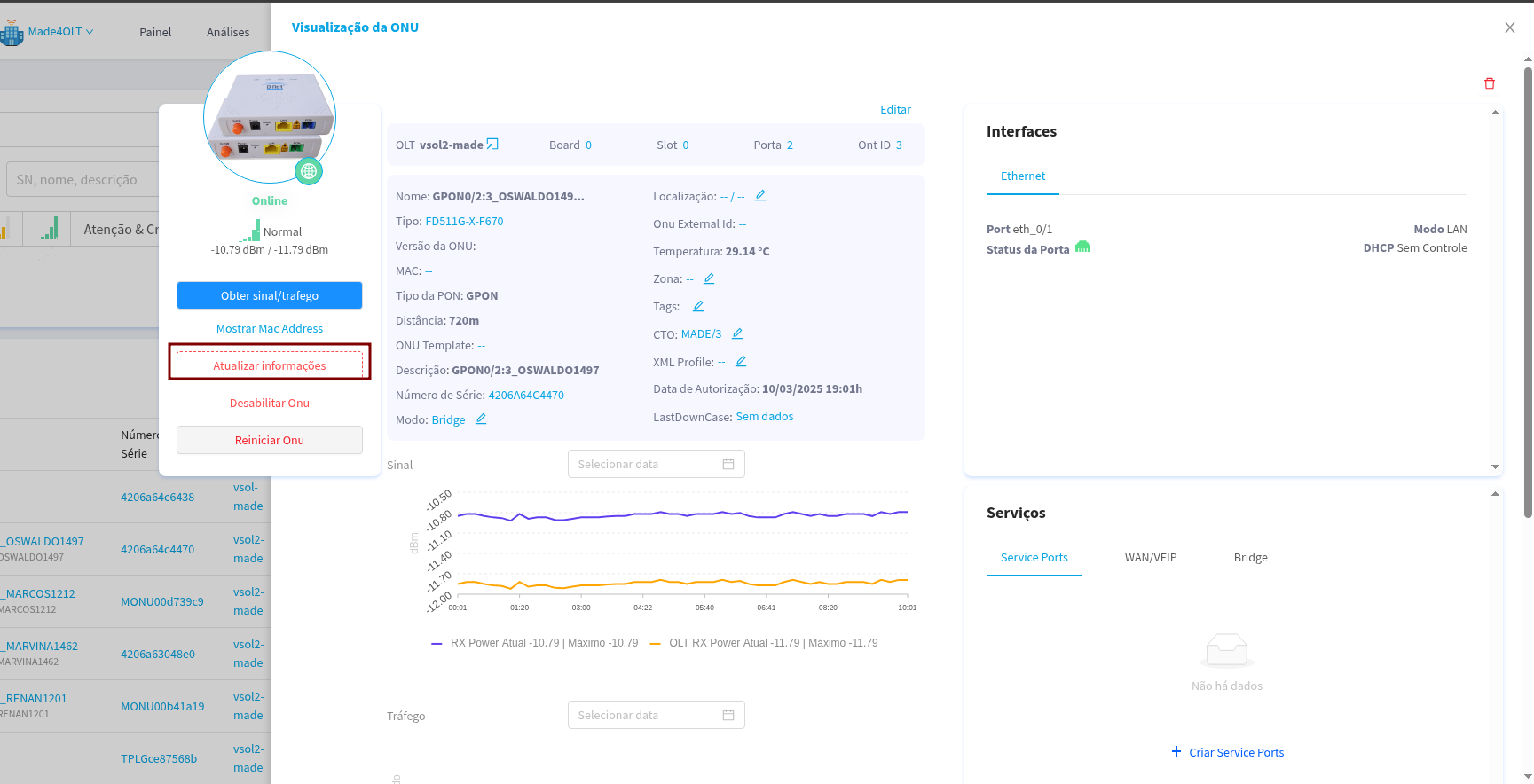The height and width of the screenshot is (784, 1534).
Task: Toggle OLT RX Power Atual legend series
Action: (763, 643)
